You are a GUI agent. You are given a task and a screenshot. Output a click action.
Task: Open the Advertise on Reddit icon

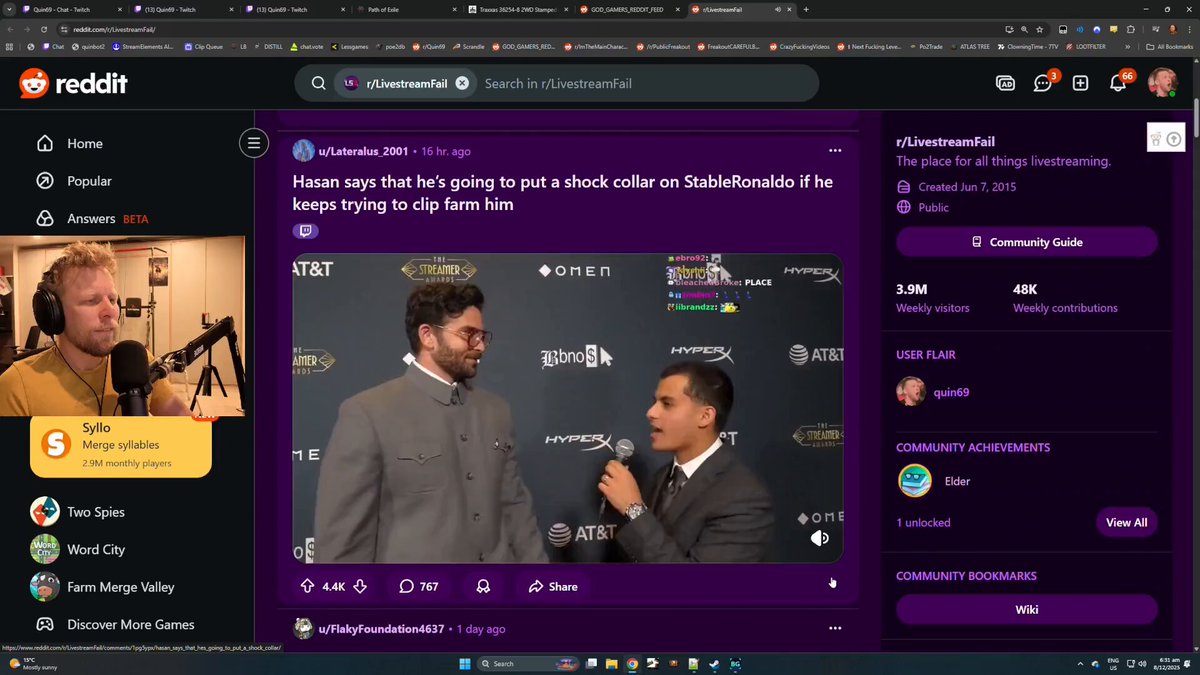pos(1006,84)
